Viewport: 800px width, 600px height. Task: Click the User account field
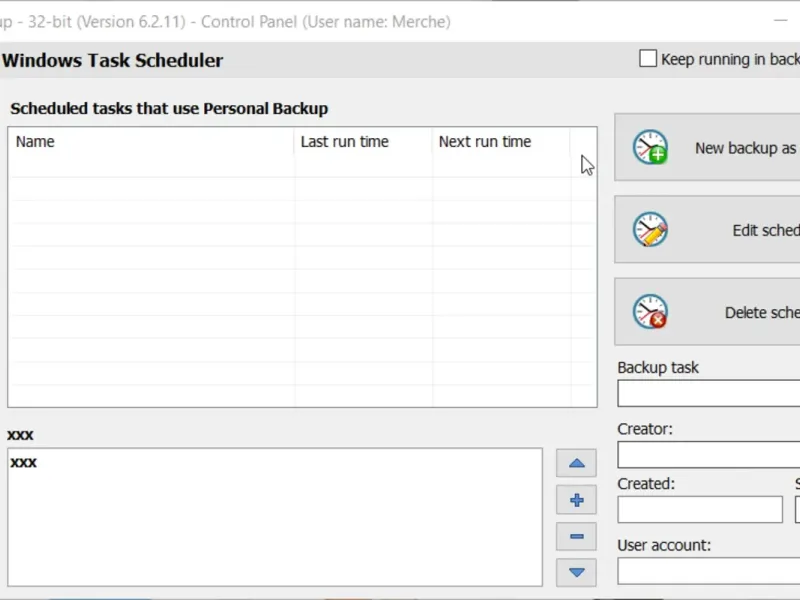coord(708,571)
